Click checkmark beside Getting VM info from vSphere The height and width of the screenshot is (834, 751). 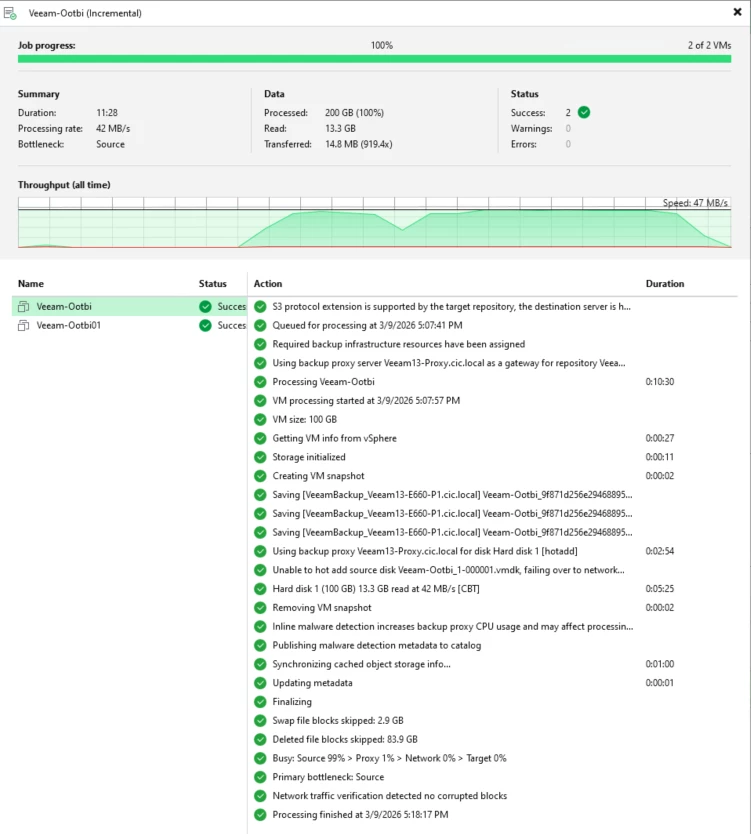(x=260, y=438)
